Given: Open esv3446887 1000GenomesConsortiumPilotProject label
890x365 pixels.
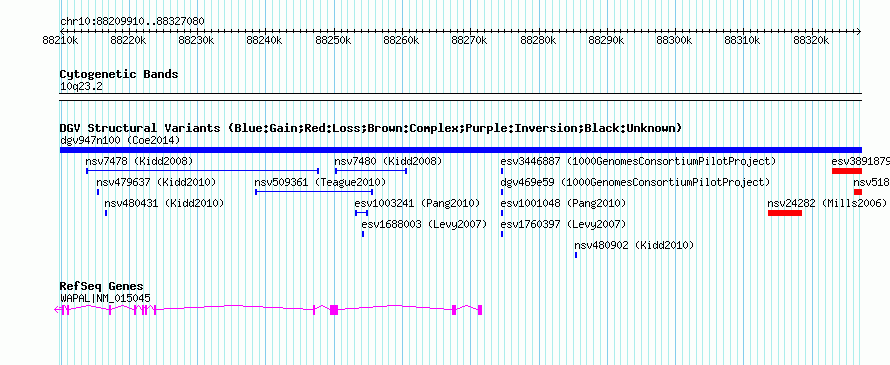Looking at the screenshot, I should pos(638,162).
